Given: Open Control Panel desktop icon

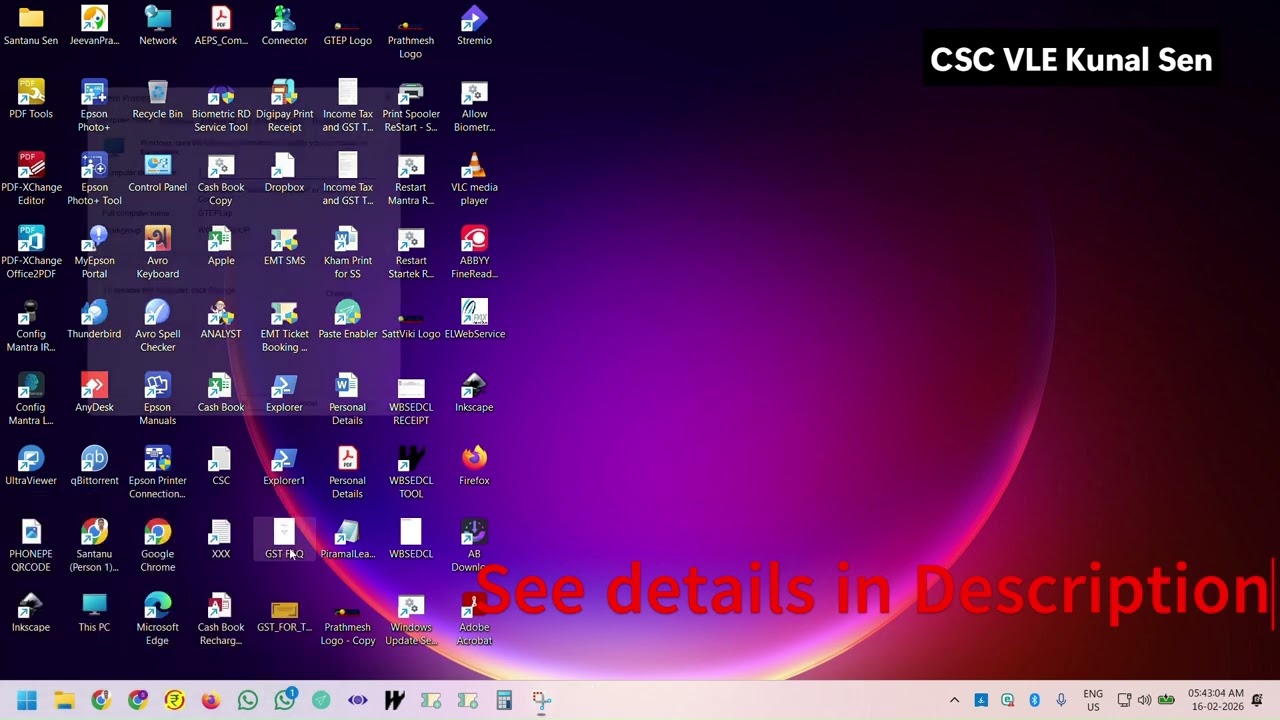Looking at the screenshot, I should (158, 172).
